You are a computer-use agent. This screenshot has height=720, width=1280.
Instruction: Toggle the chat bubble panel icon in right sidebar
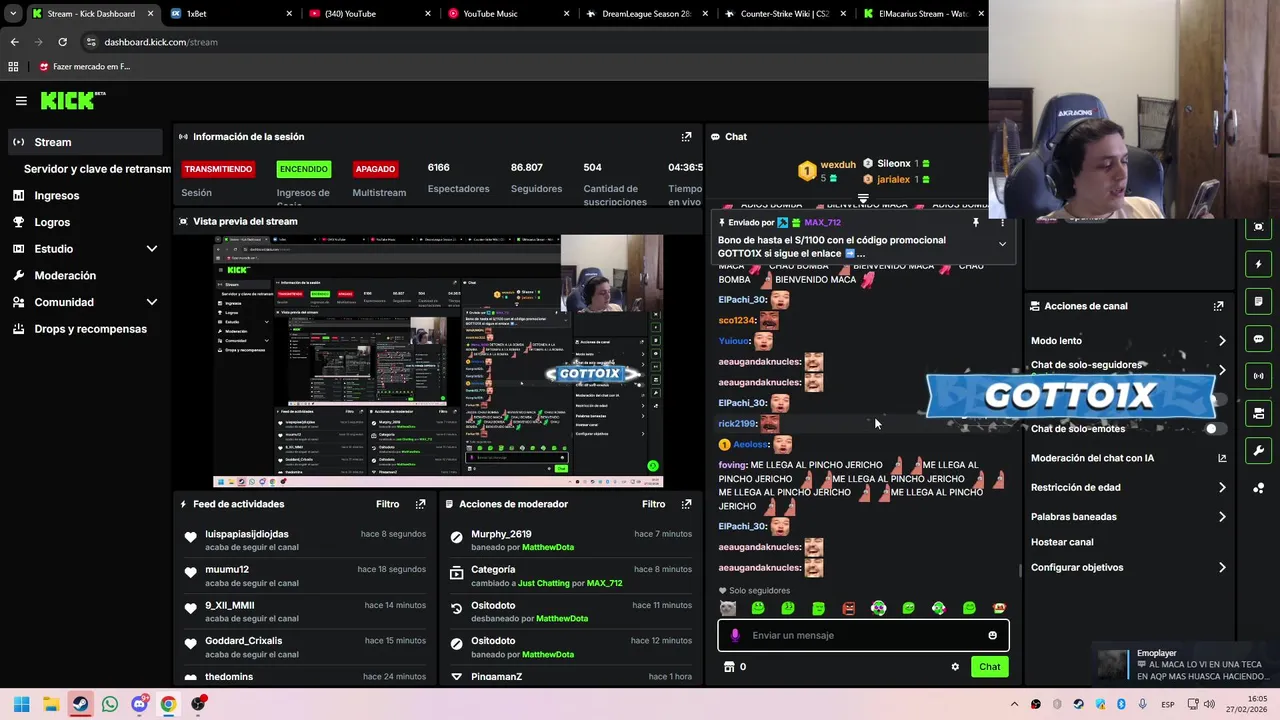click(1258, 339)
